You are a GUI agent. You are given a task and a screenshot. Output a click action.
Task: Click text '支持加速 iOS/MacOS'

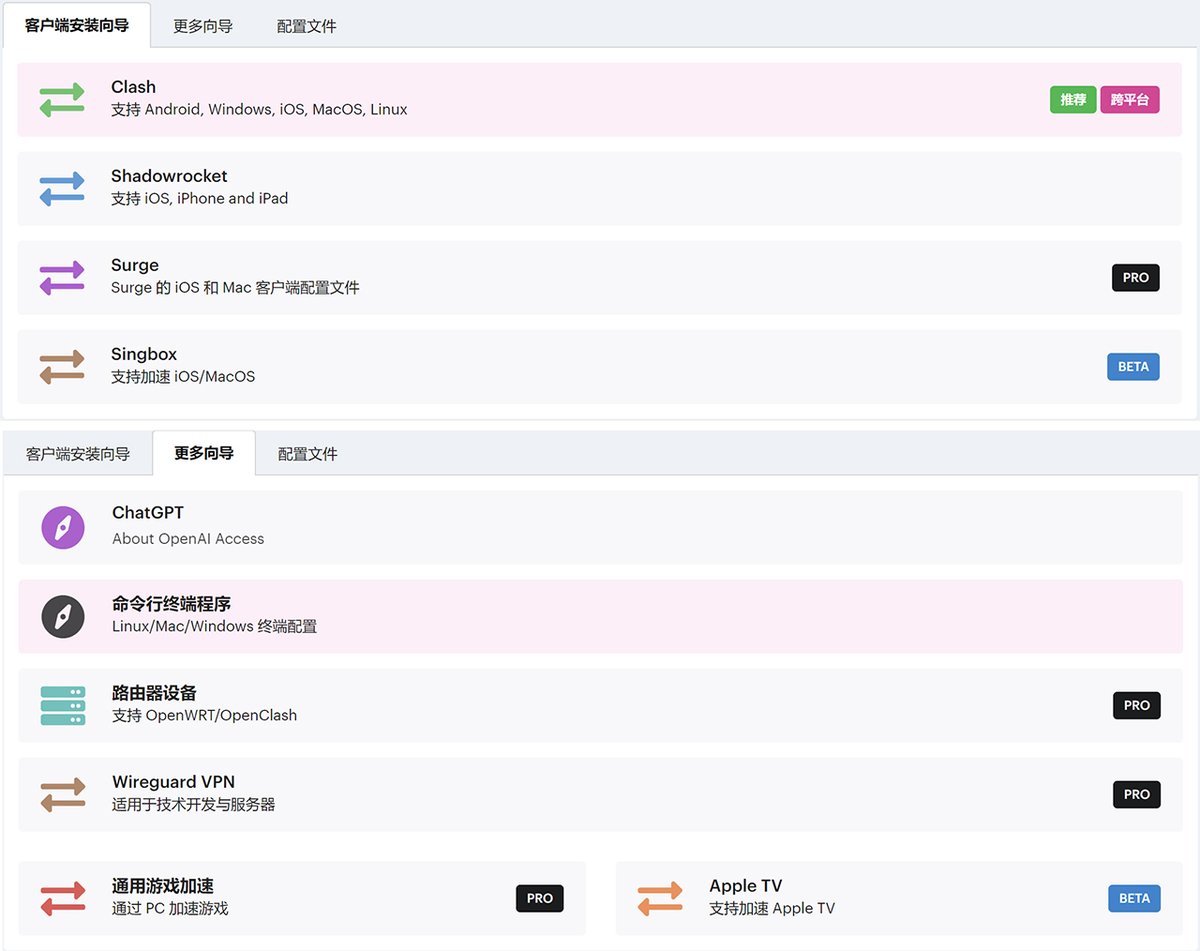click(x=183, y=376)
